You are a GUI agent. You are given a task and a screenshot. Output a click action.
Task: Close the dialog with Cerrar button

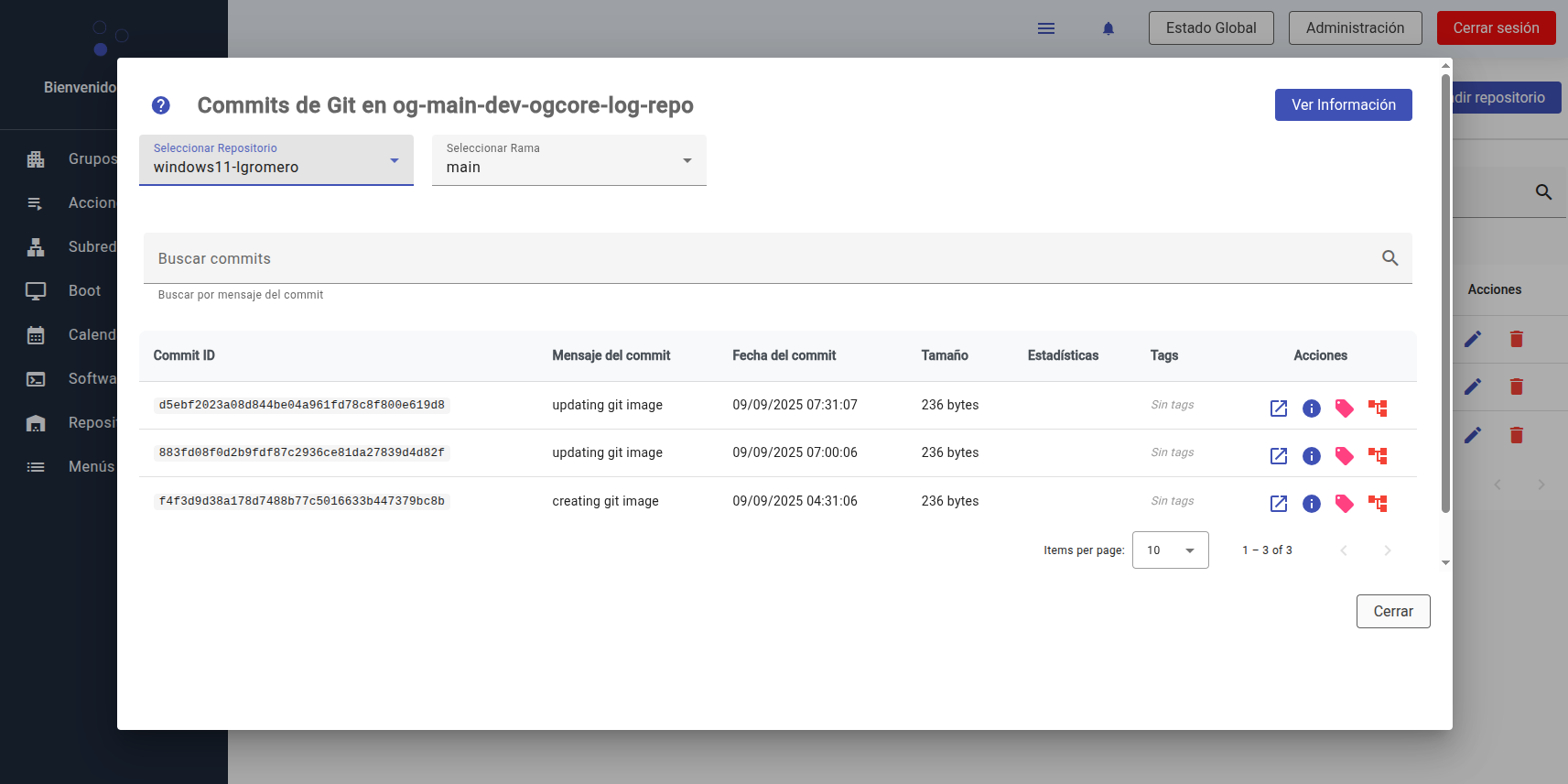tap(1392, 612)
